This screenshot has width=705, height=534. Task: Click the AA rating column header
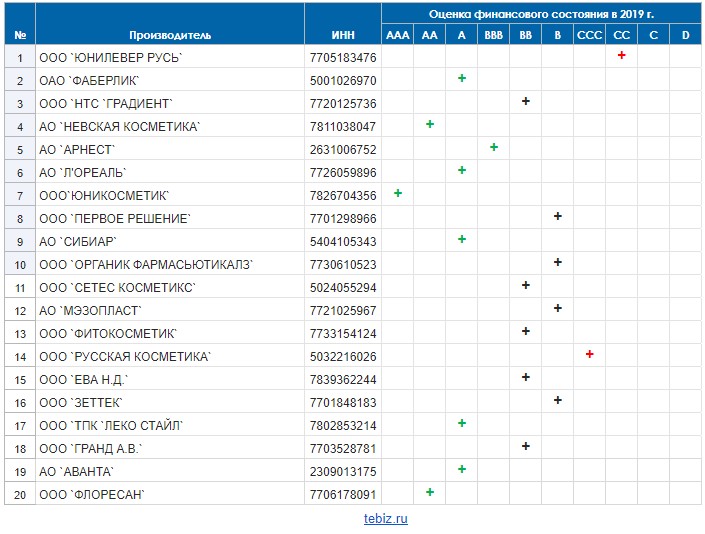(430, 35)
